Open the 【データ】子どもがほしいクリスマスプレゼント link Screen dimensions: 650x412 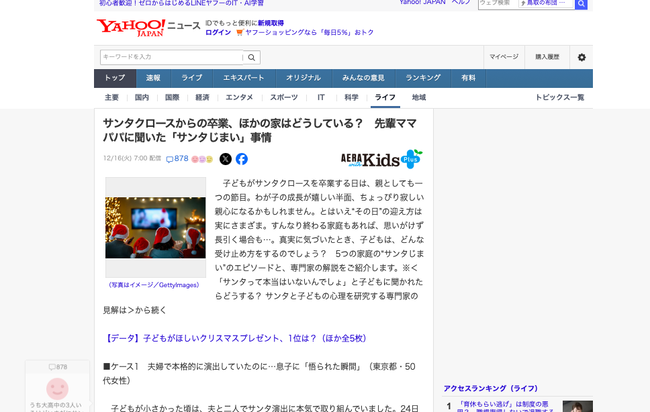(235, 338)
